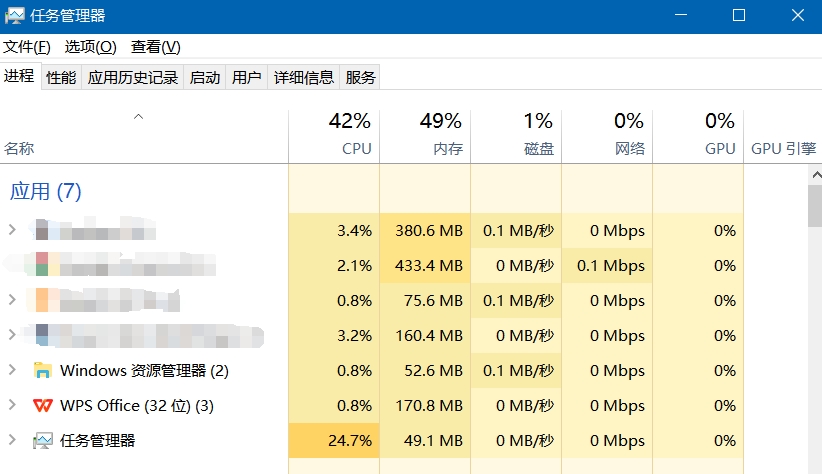Open the 查看(V) menu
Image resolution: width=822 pixels, height=474 pixels.
click(x=155, y=47)
